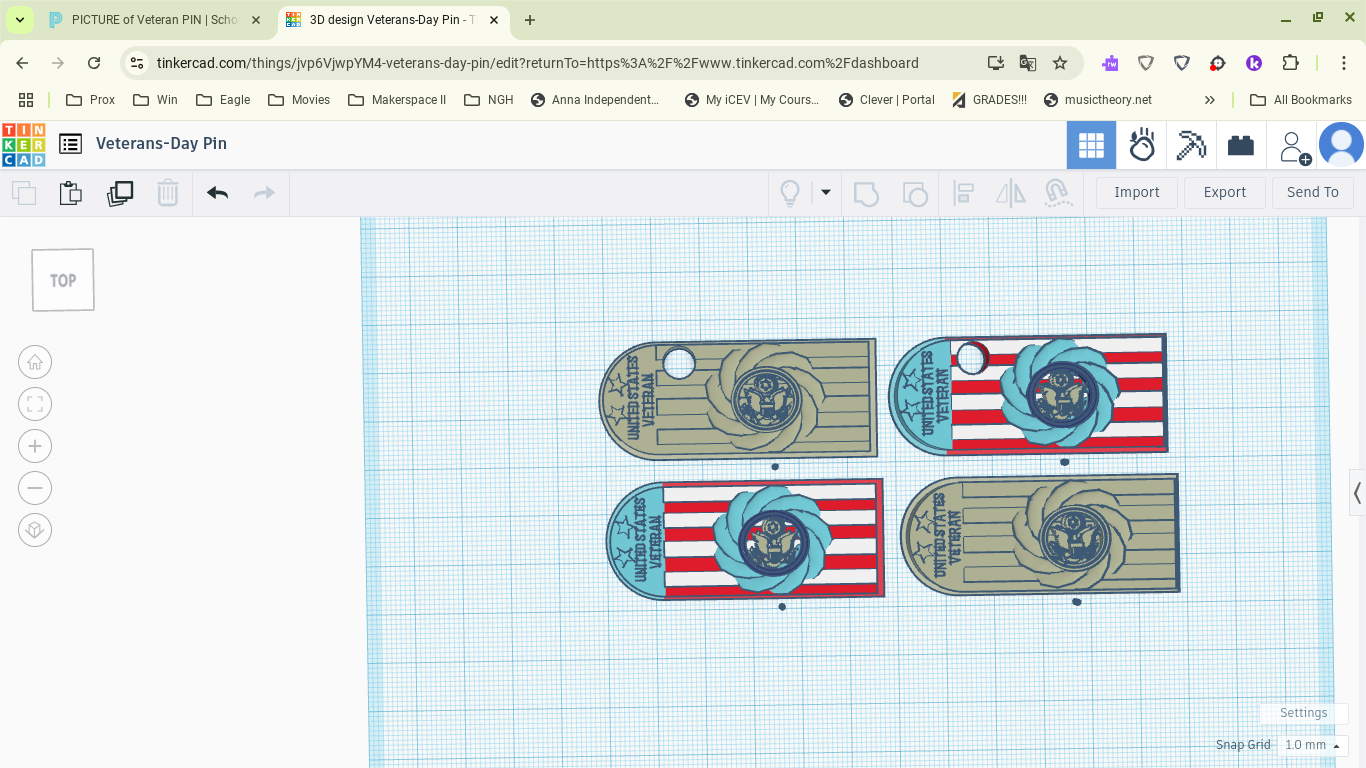Click the translate page icon
The width and height of the screenshot is (1366, 768).
pyautogui.click(x=1028, y=63)
